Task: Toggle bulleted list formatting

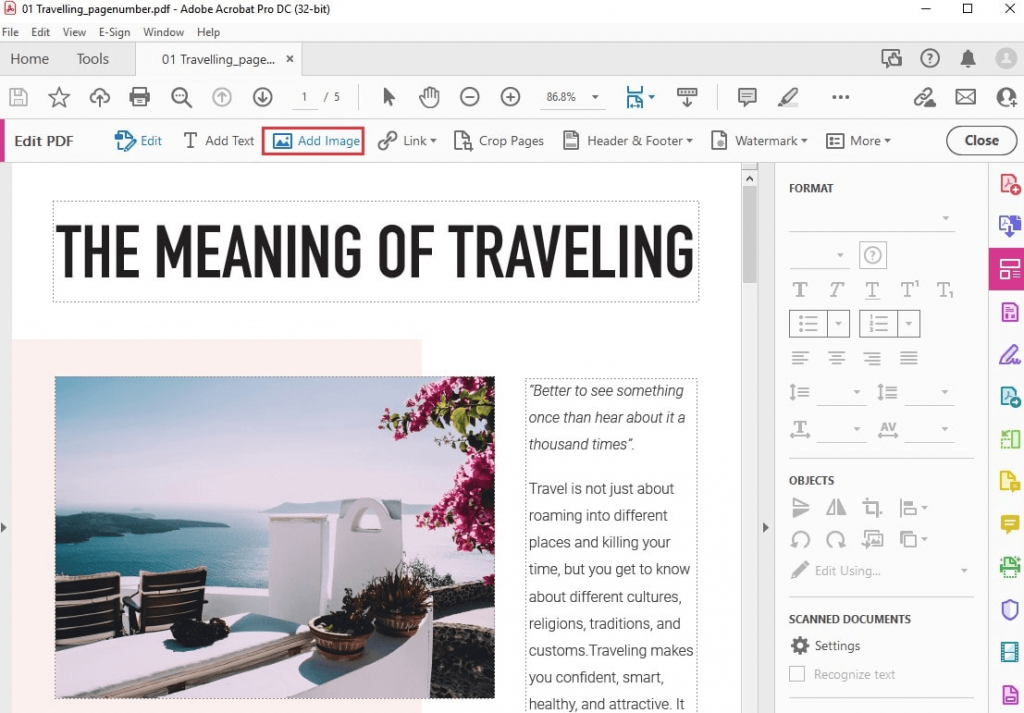Action: coord(810,323)
